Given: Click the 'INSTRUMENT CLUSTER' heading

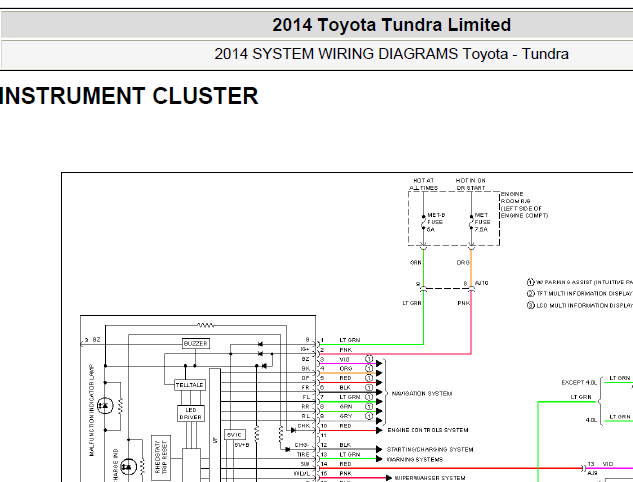Looking at the screenshot, I should (129, 96).
